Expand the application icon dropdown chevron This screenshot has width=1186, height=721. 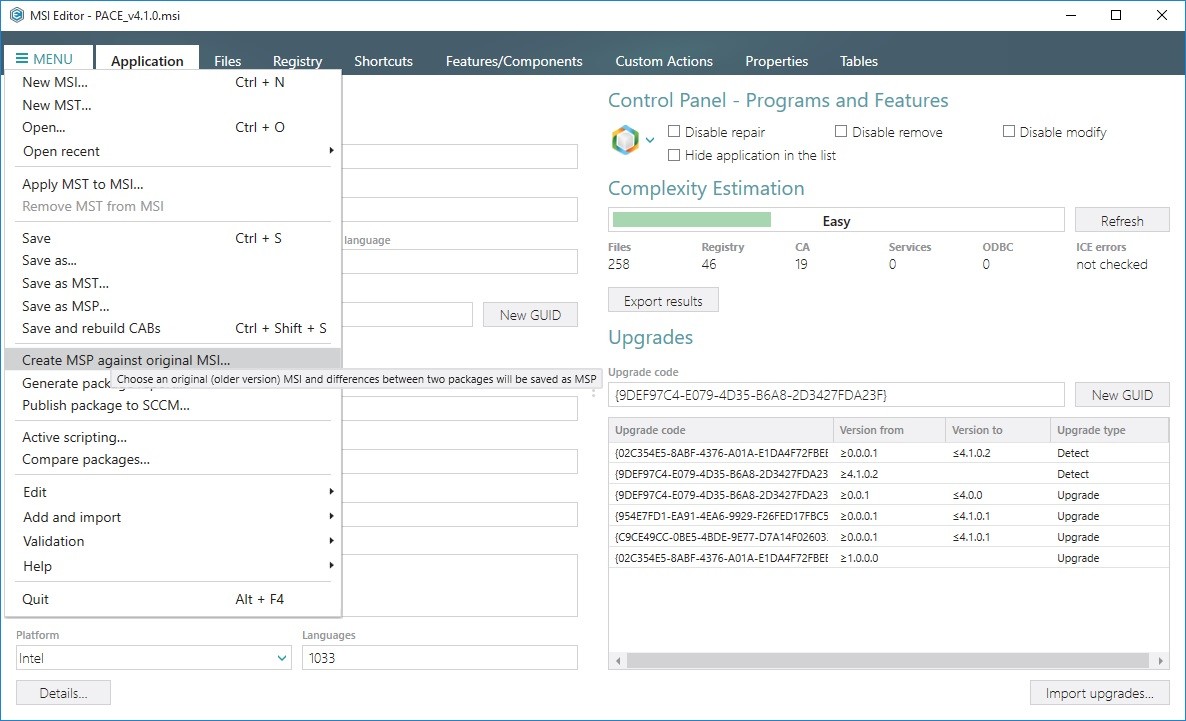tap(650, 140)
